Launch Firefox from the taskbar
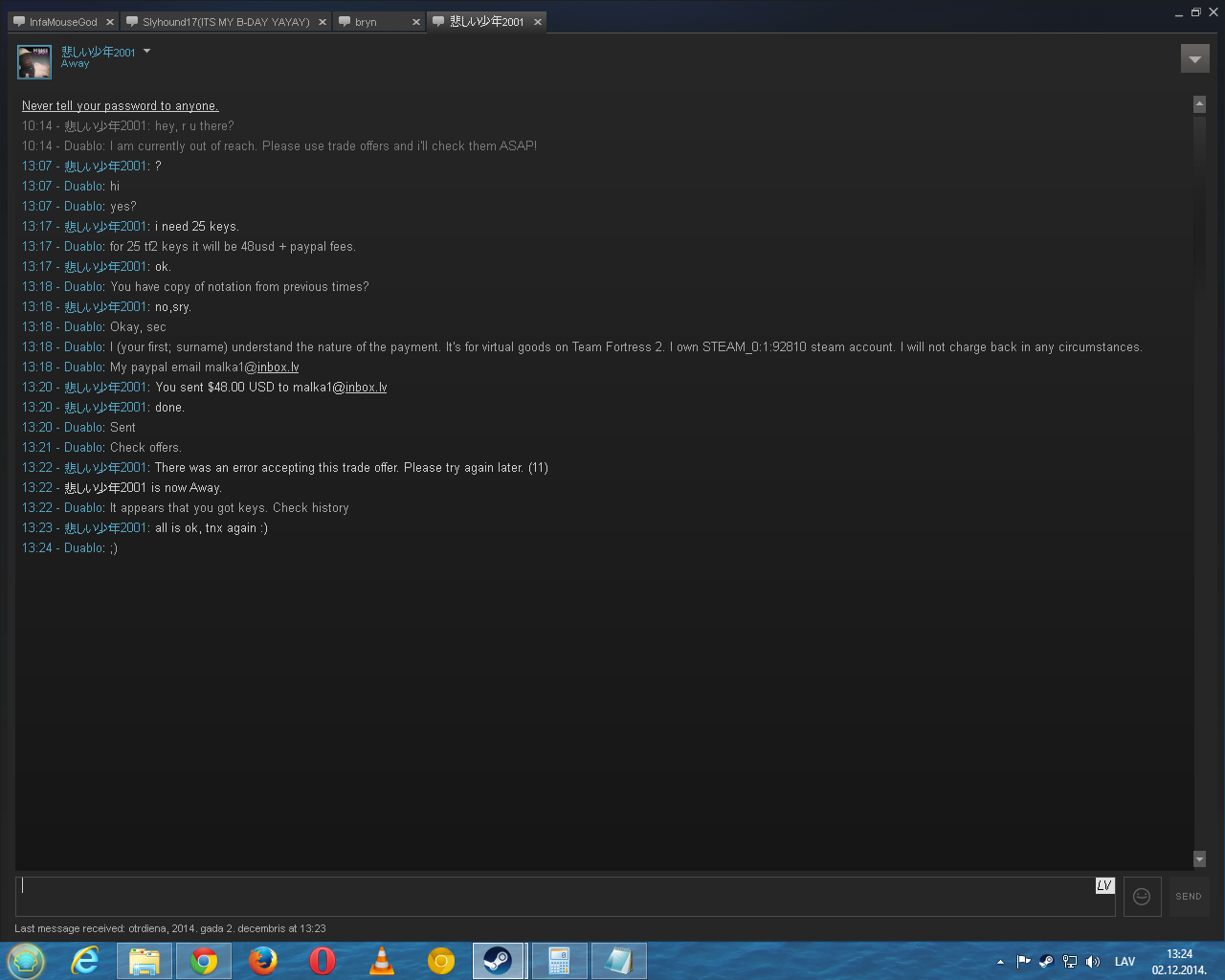Screen dimensions: 1225x980 (x=262, y=961)
